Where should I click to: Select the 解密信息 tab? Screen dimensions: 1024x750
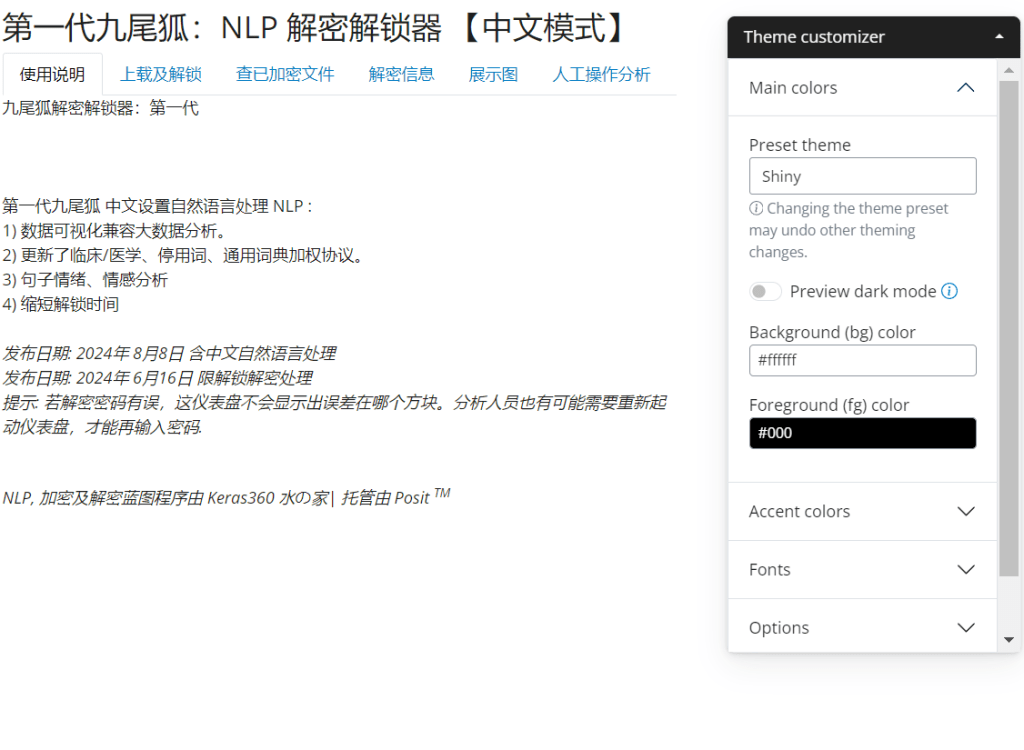tap(401, 74)
